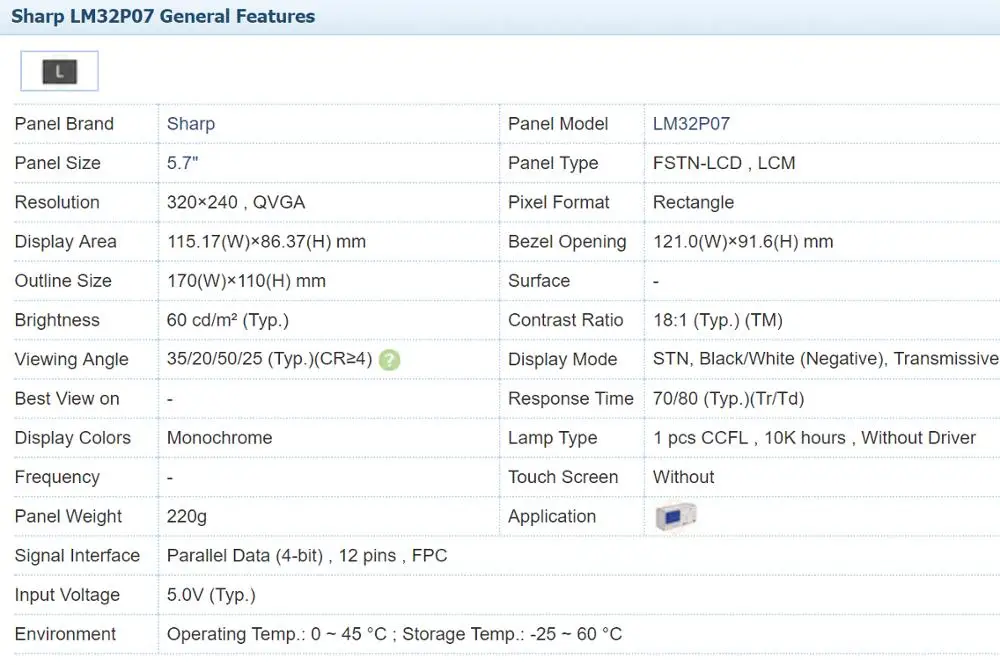Click the Operating Temp environment value

(x=394, y=634)
